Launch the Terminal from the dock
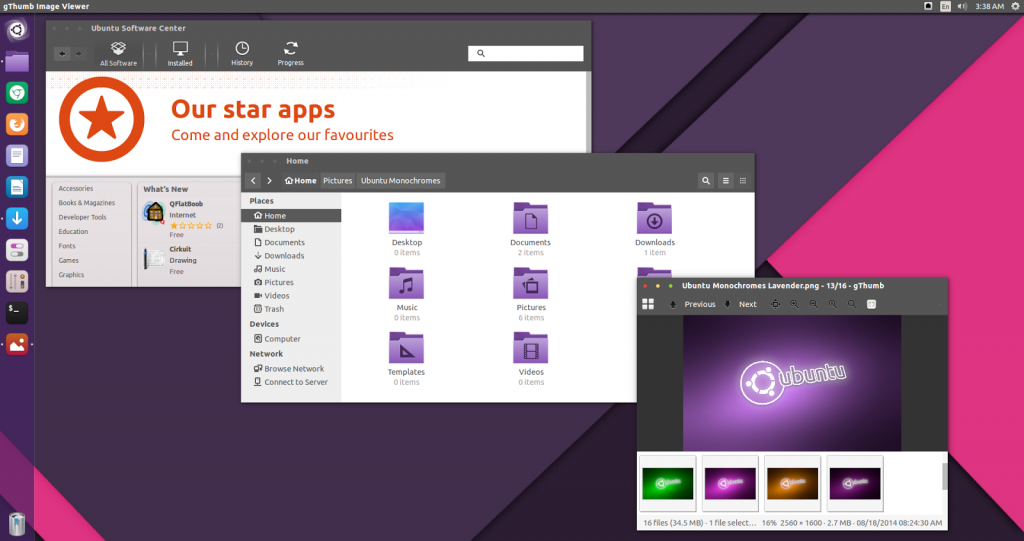The image size is (1024, 541). coord(17,312)
